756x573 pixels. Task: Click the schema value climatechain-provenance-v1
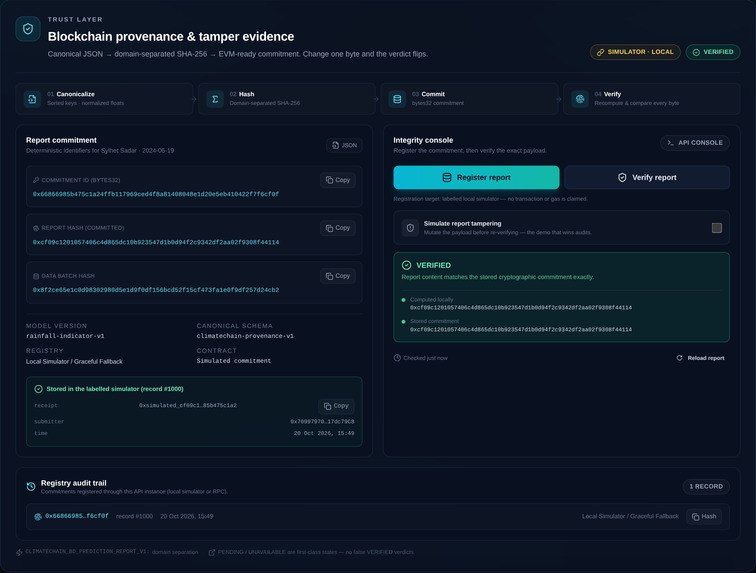pos(245,336)
